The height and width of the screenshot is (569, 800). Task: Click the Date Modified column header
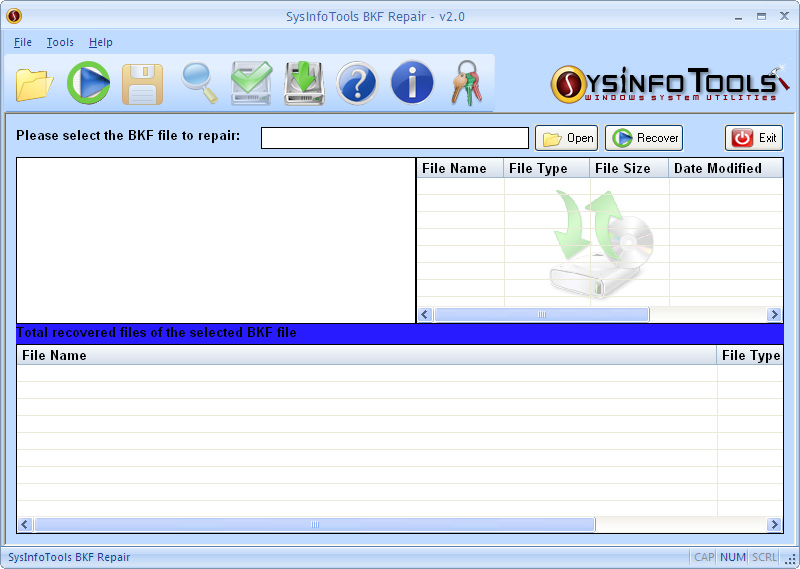726,168
